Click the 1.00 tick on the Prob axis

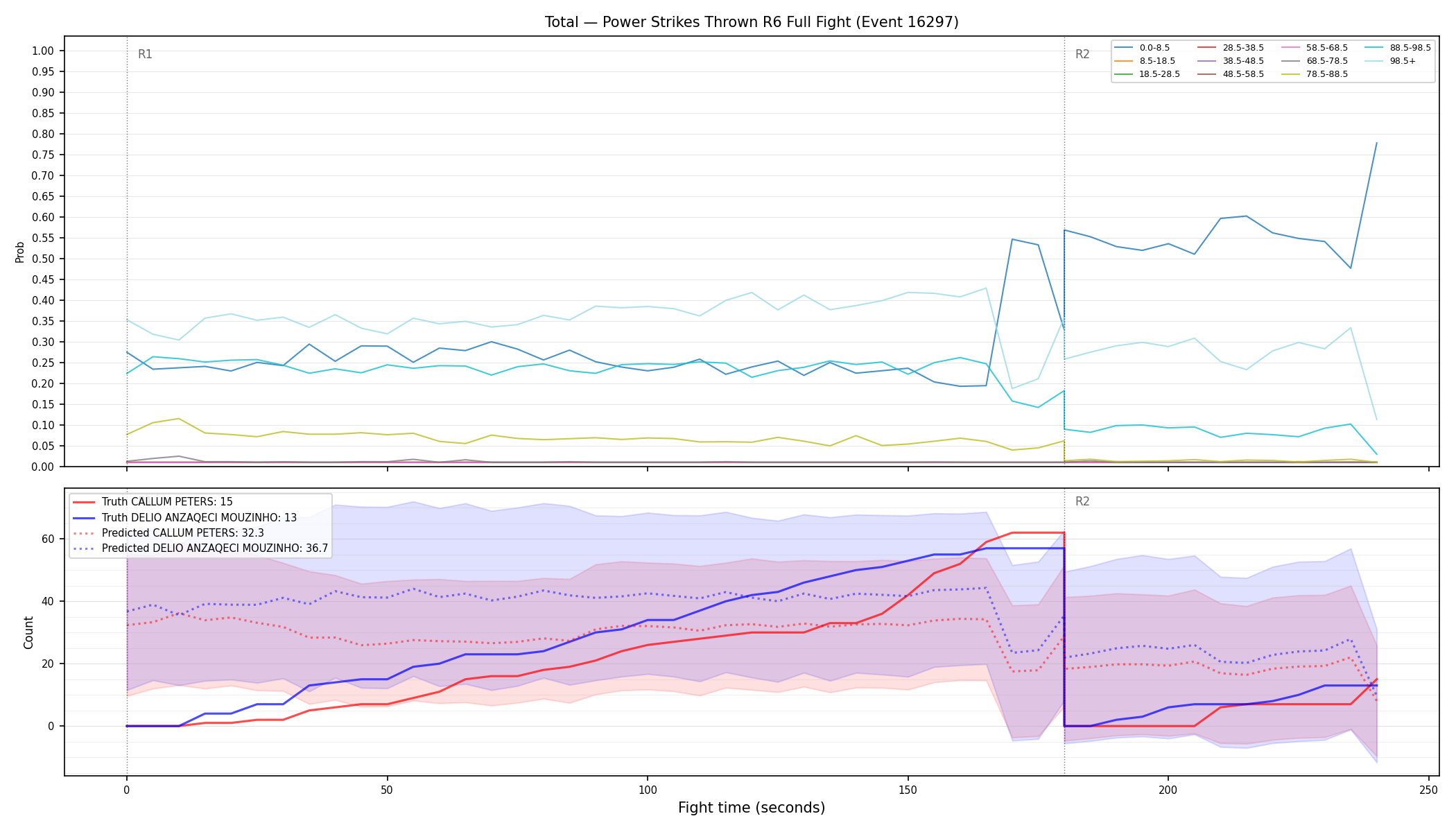click(43, 51)
